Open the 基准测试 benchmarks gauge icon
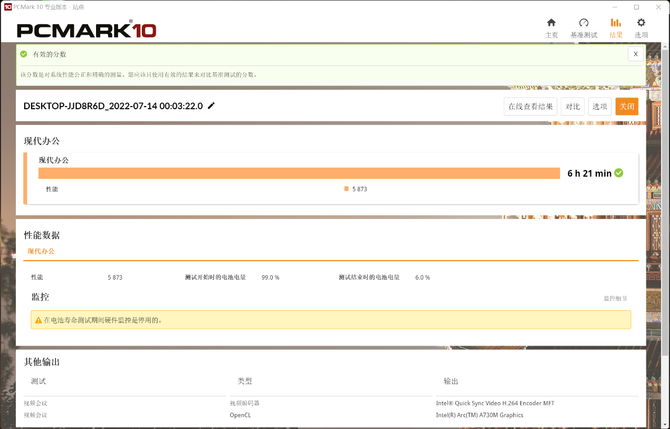Screen dimensions: 670x429 [x=583, y=23]
